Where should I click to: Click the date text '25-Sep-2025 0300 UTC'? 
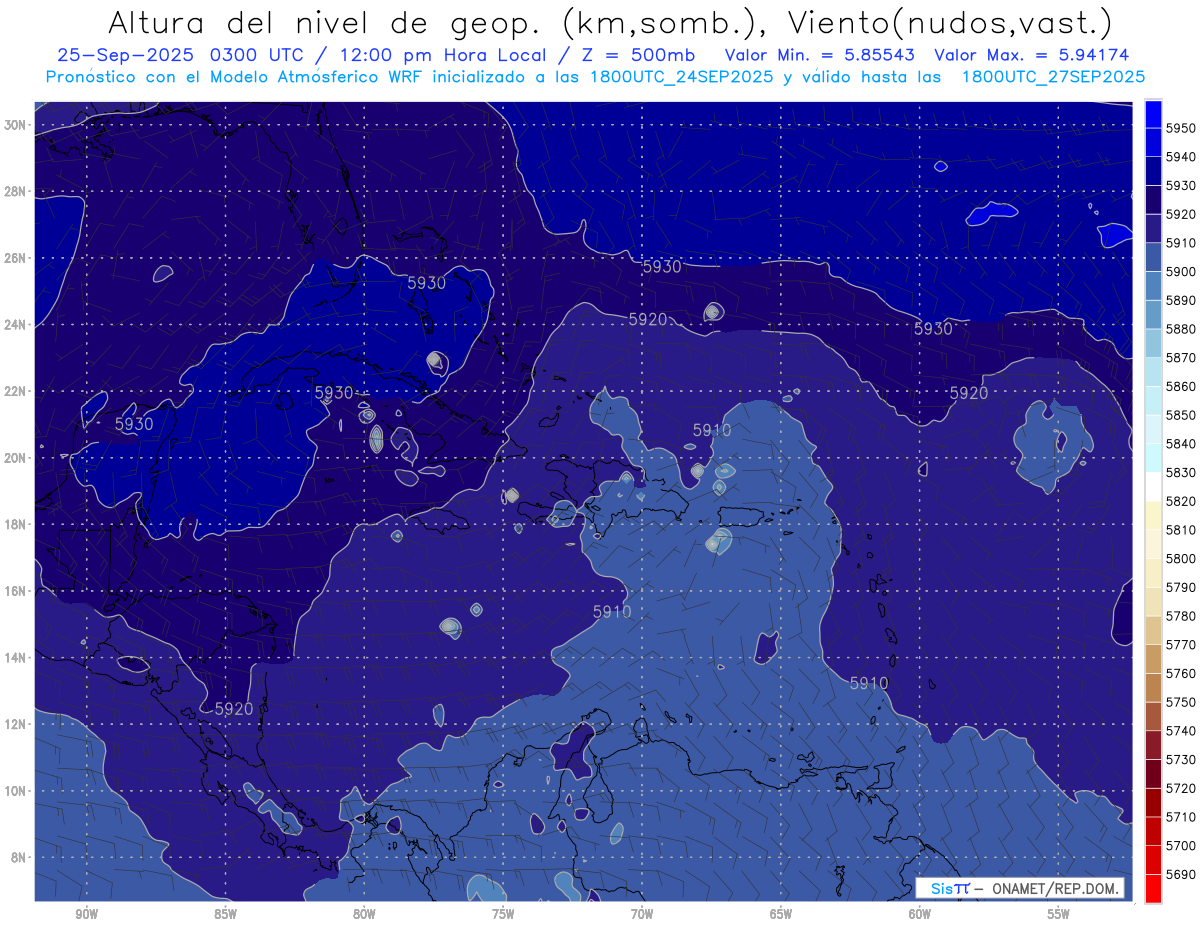click(x=185, y=55)
